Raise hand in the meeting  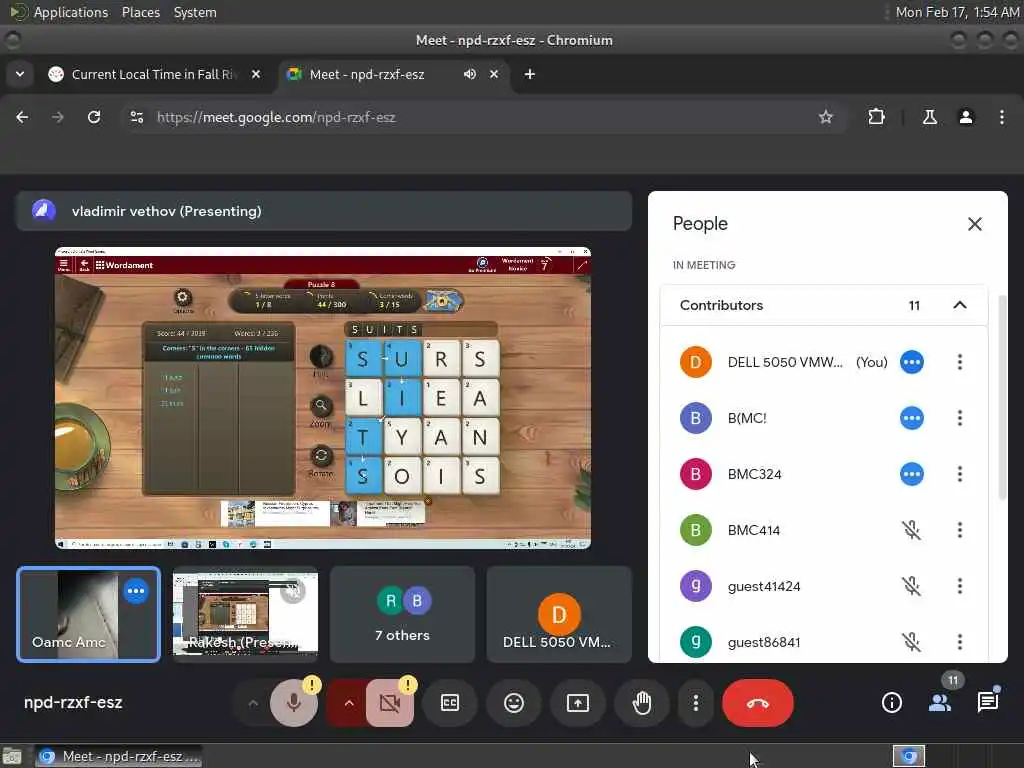(642, 703)
